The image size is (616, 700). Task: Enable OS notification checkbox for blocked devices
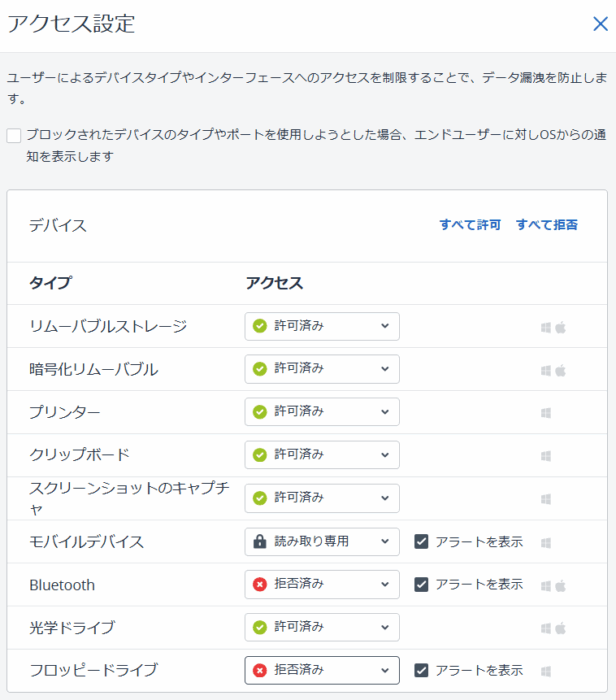14,135
